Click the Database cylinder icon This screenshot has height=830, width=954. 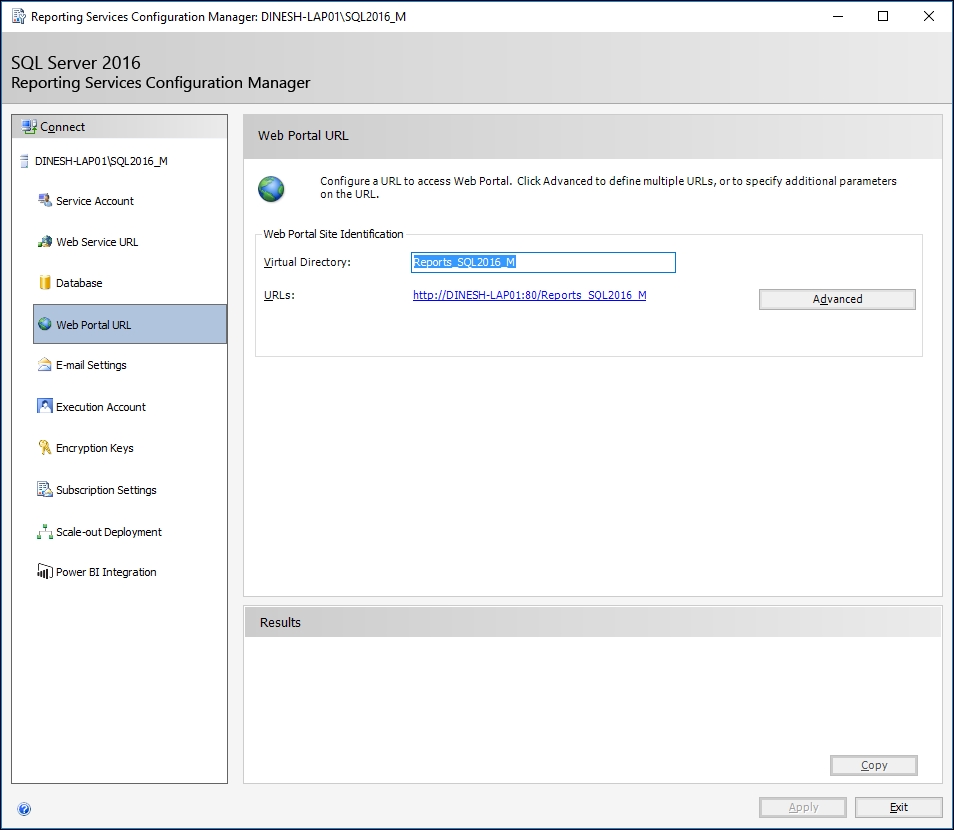tap(44, 282)
